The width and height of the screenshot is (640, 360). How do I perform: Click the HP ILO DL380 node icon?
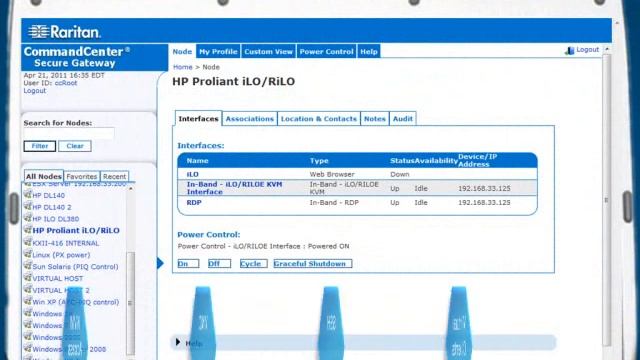28,218
